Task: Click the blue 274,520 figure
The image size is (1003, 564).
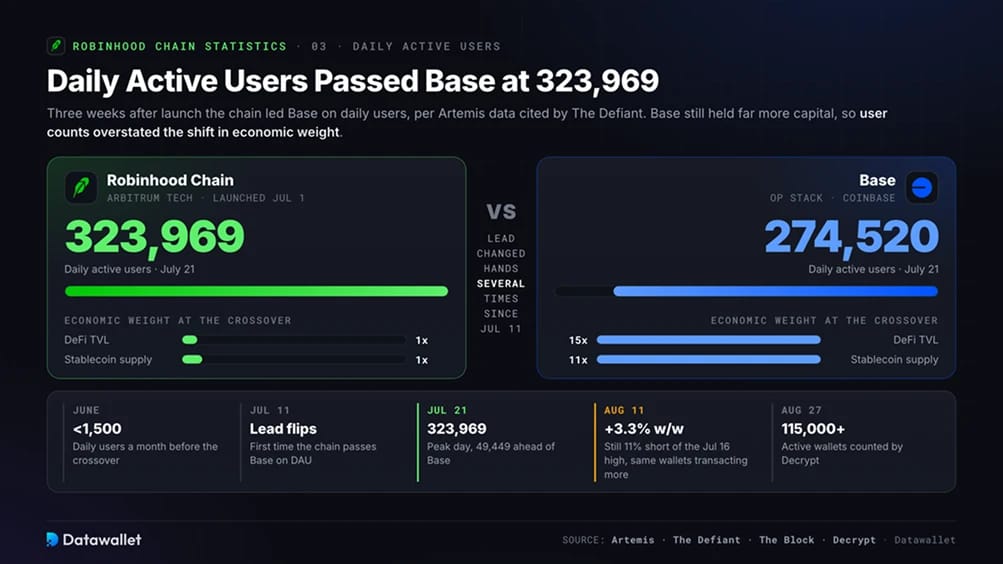Action: [x=851, y=237]
